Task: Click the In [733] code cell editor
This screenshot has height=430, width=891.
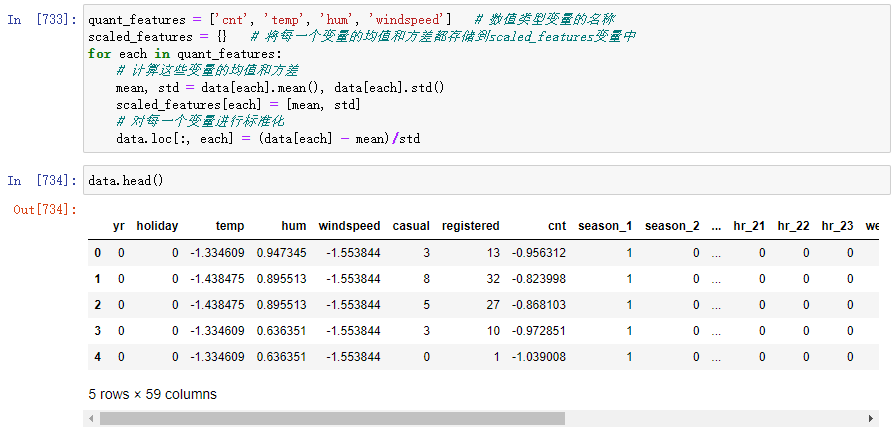Action: [x=487, y=79]
